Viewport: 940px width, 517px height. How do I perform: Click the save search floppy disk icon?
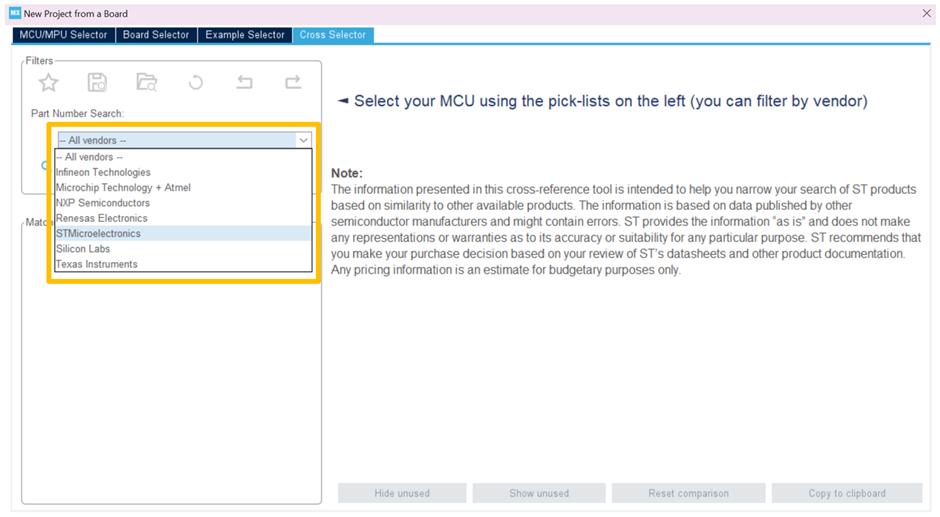[97, 83]
